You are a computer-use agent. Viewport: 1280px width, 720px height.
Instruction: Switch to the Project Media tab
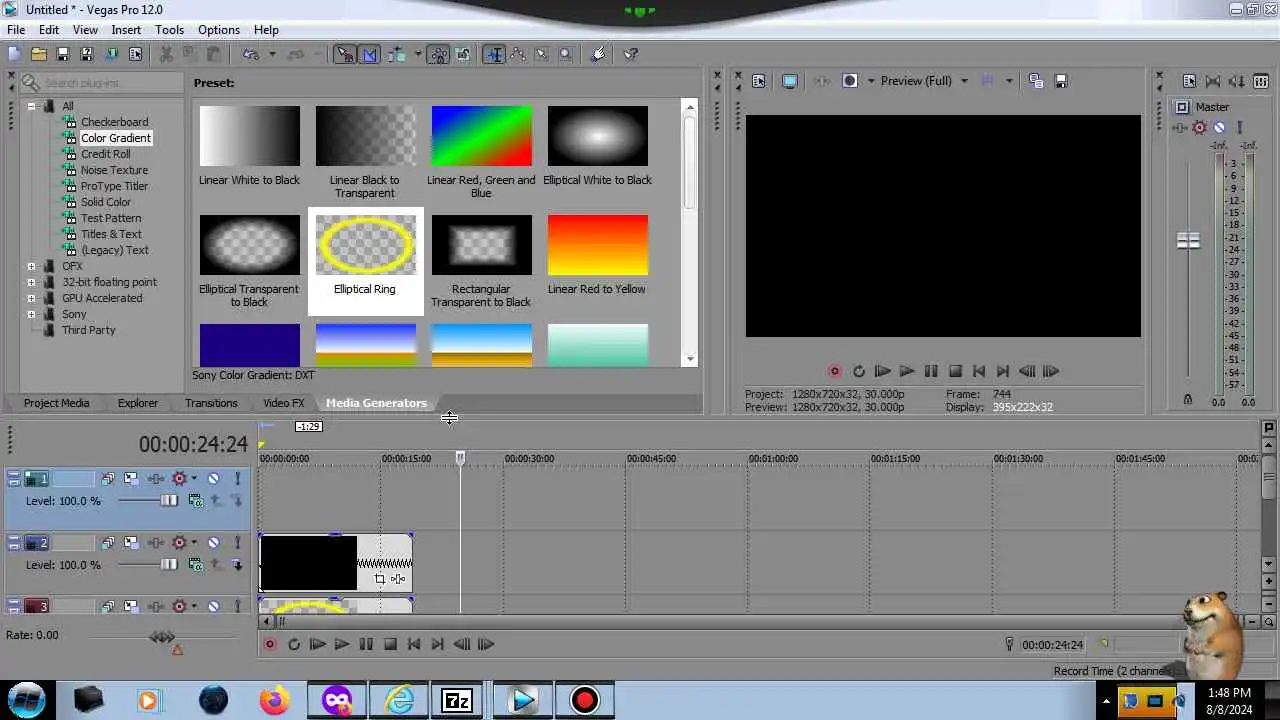coord(57,403)
